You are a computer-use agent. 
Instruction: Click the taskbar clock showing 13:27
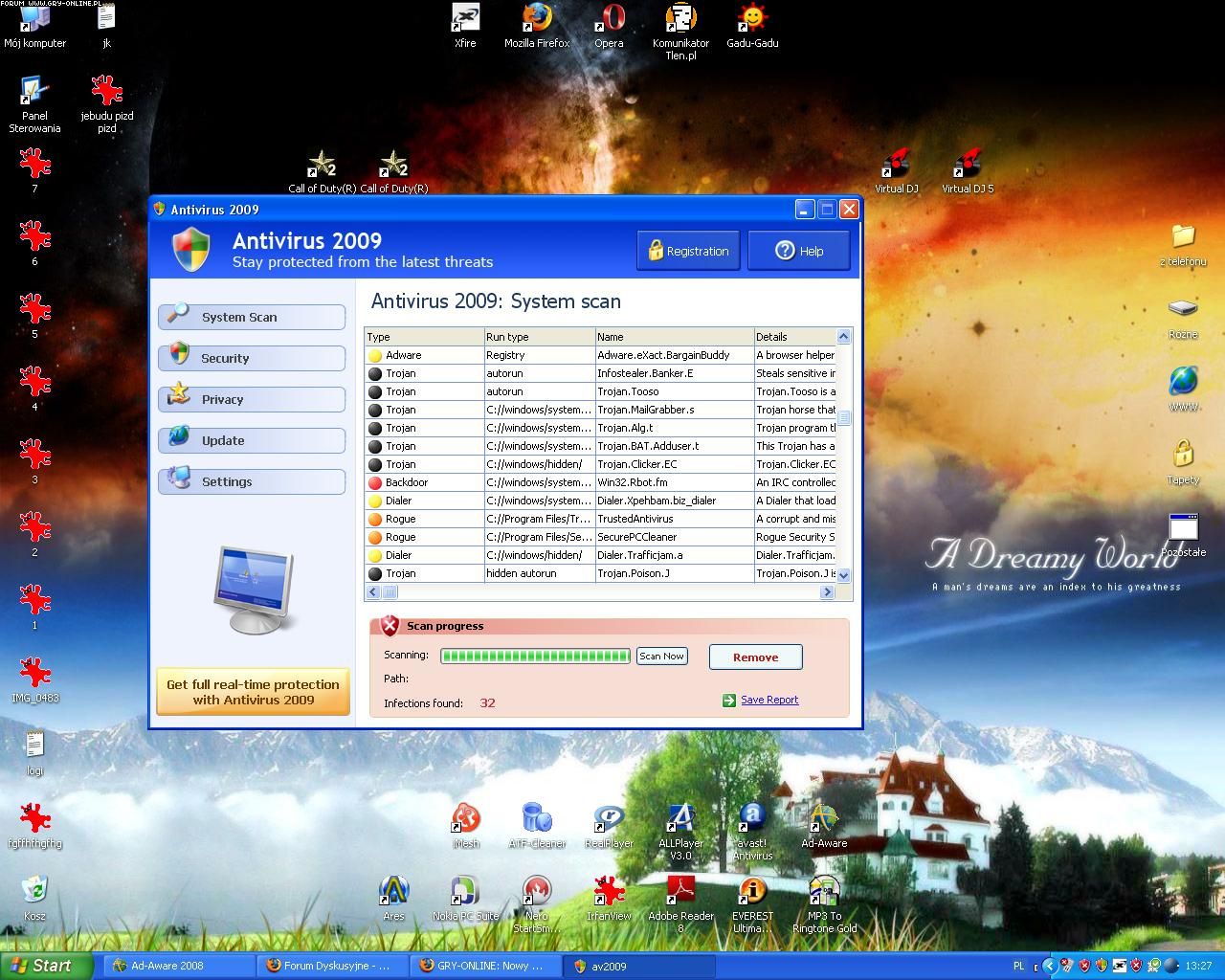tap(1198, 966)
